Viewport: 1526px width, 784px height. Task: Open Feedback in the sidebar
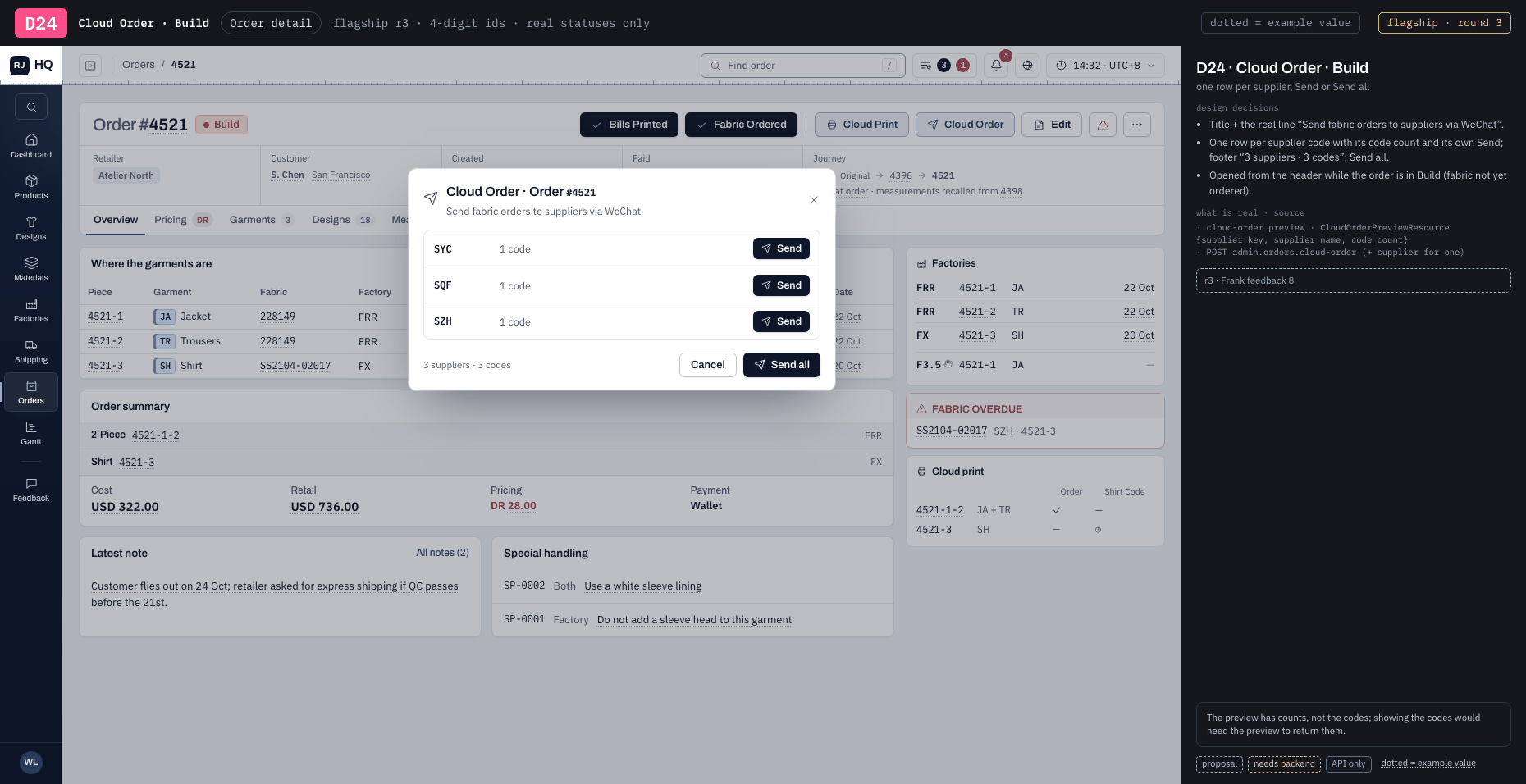(x=31, y=490)
